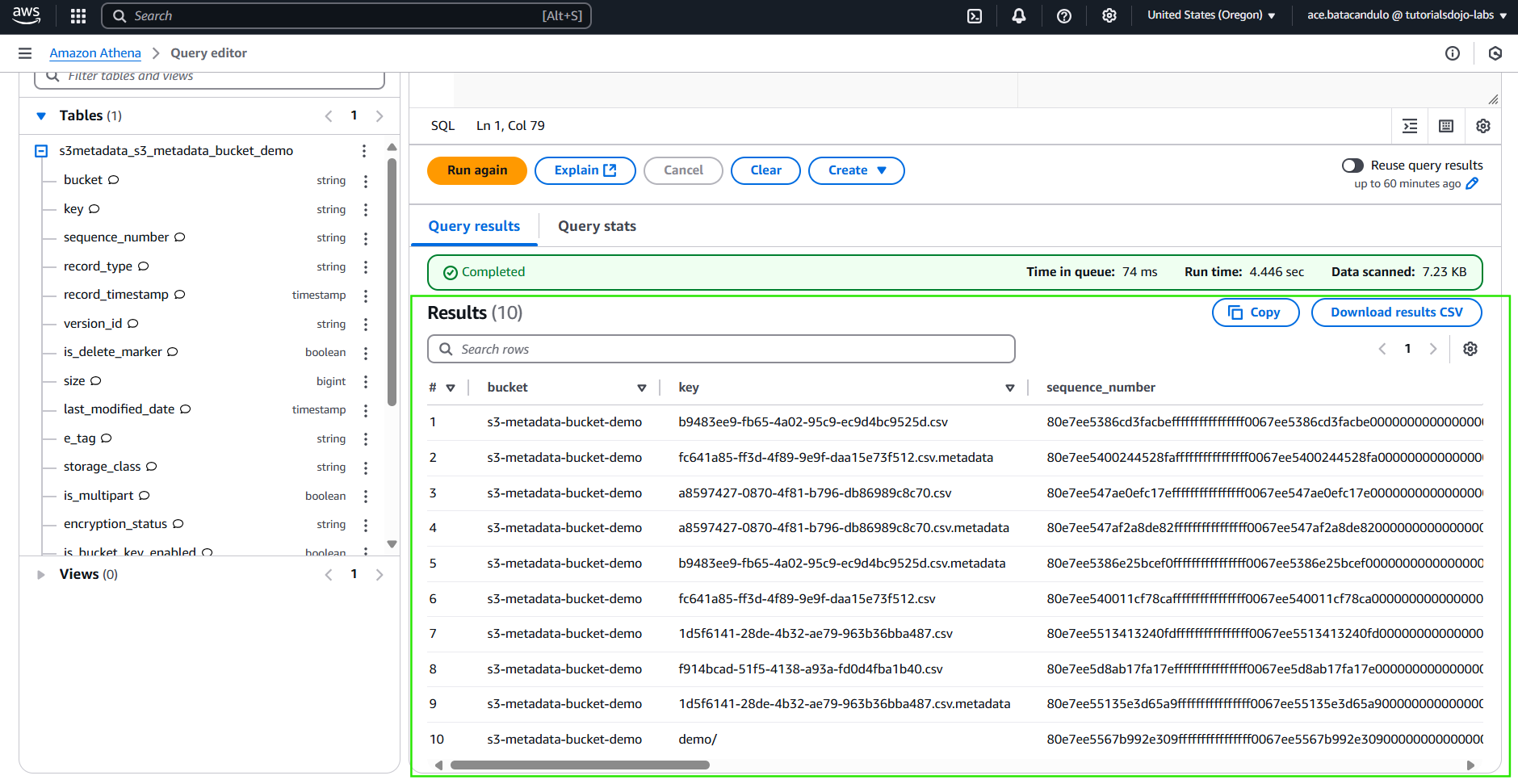Open actions menu for storage_class column

(366, 467)
